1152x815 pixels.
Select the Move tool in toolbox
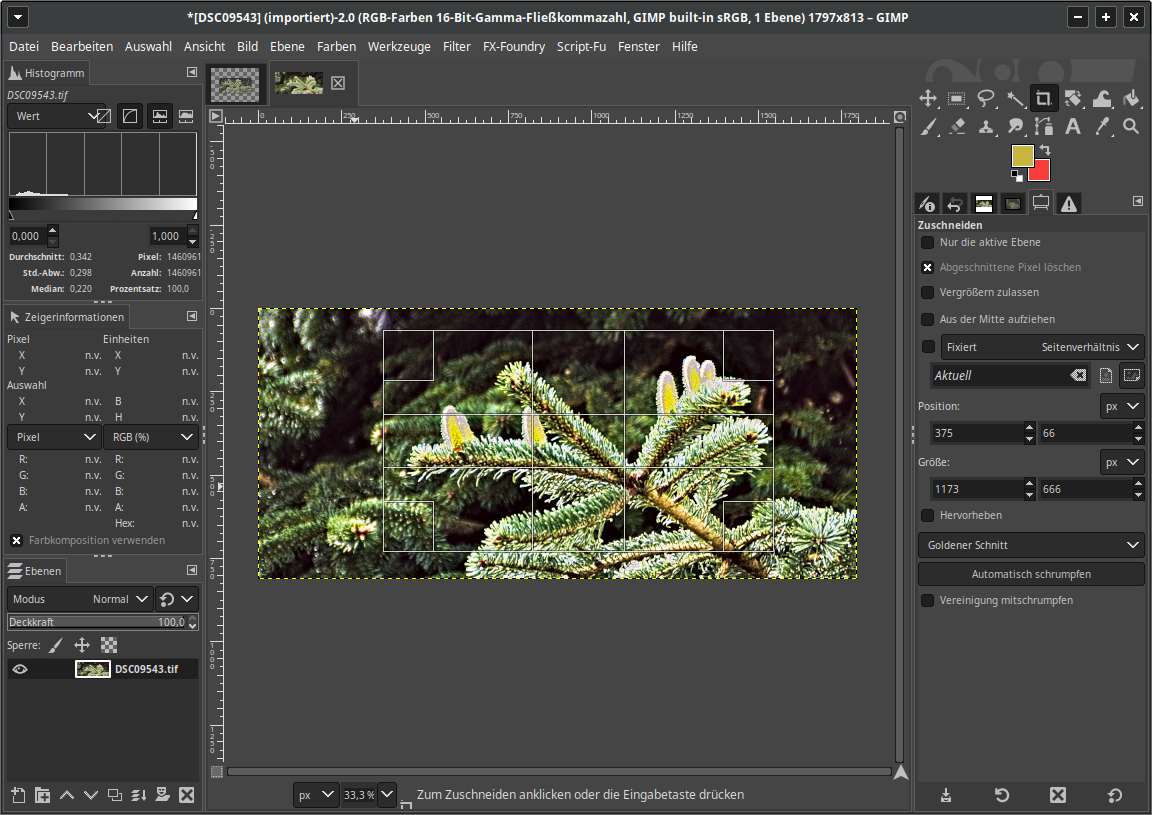click(928, 98)
